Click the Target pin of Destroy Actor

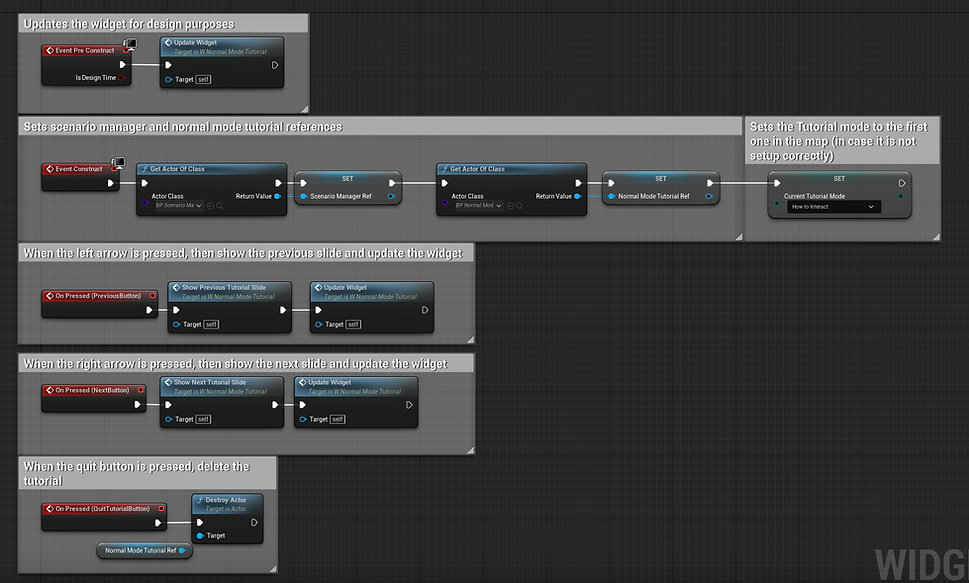click(x=200, y=535)
